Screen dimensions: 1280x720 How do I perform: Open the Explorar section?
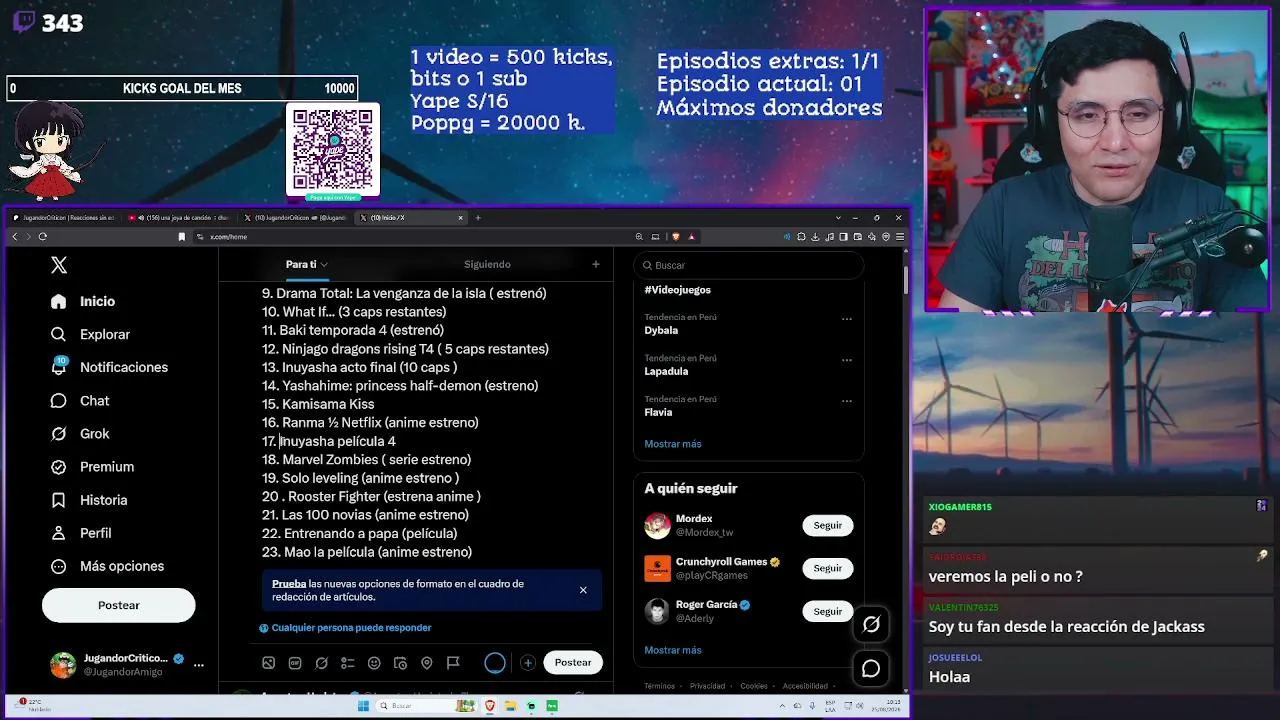point(90,334)
